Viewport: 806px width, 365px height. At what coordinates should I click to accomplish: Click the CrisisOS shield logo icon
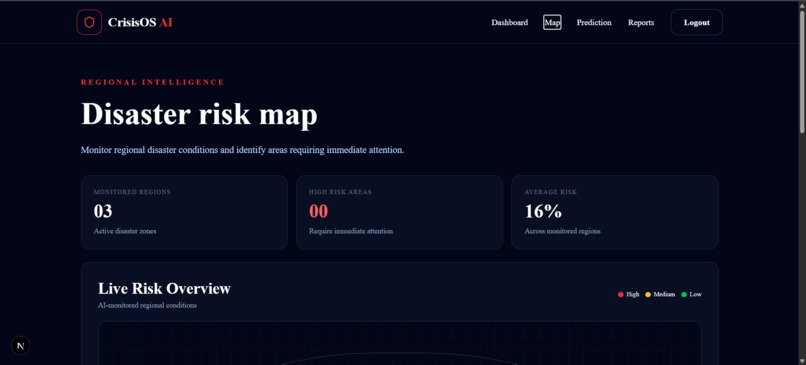pyautogui.click(x=89, y=23)
